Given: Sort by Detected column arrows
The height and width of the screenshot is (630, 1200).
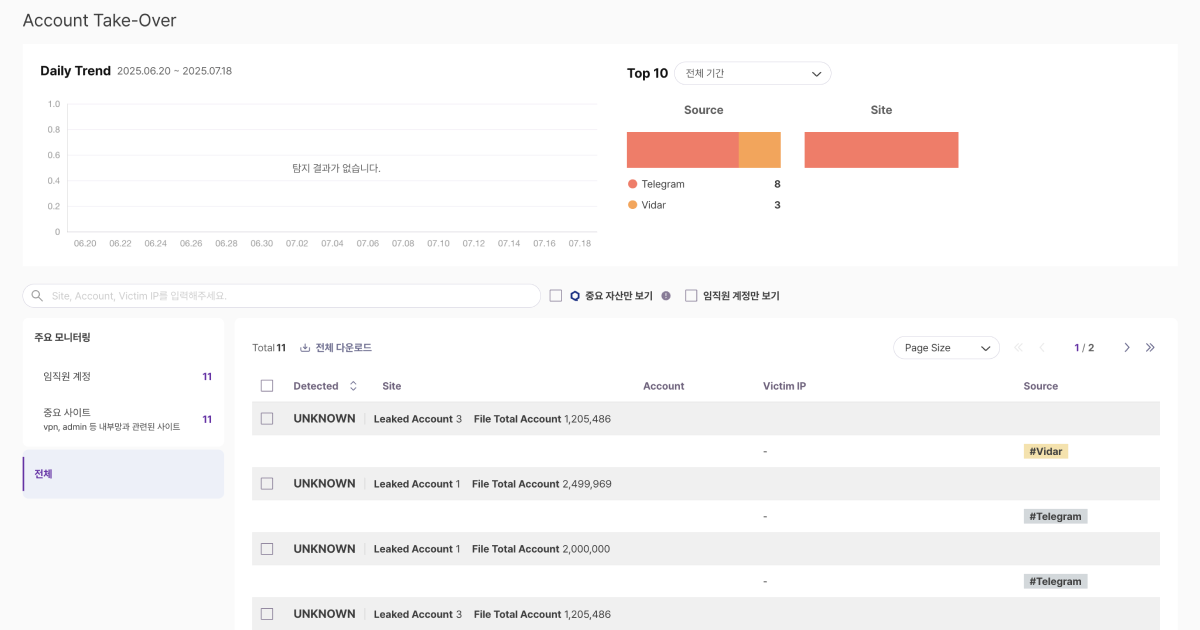Looking at the screenshot, I should [x=353, y=386].
